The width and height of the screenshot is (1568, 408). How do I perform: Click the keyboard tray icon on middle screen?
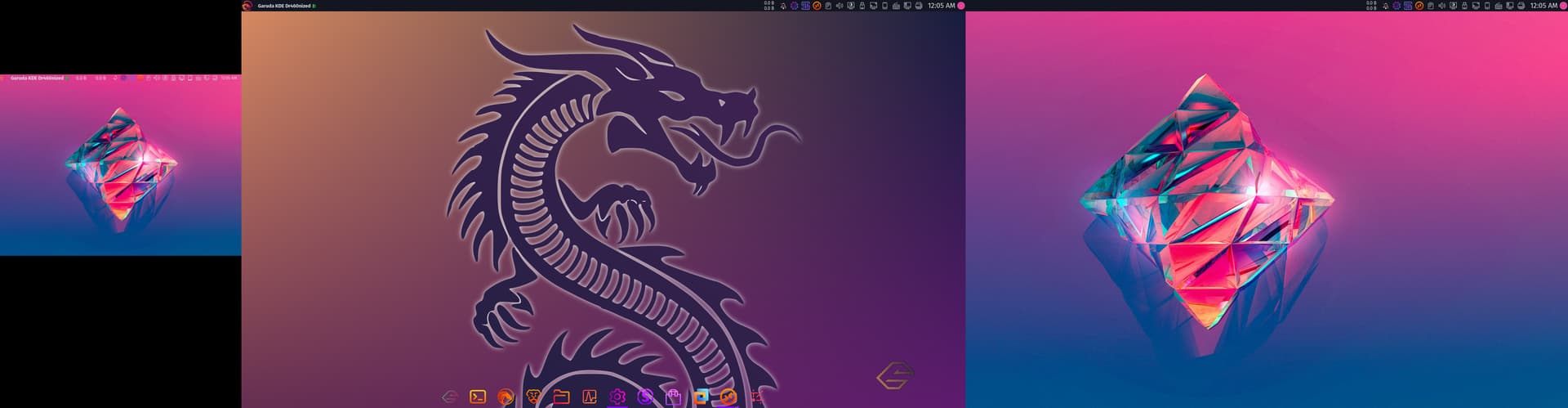(x=896, y=6)
